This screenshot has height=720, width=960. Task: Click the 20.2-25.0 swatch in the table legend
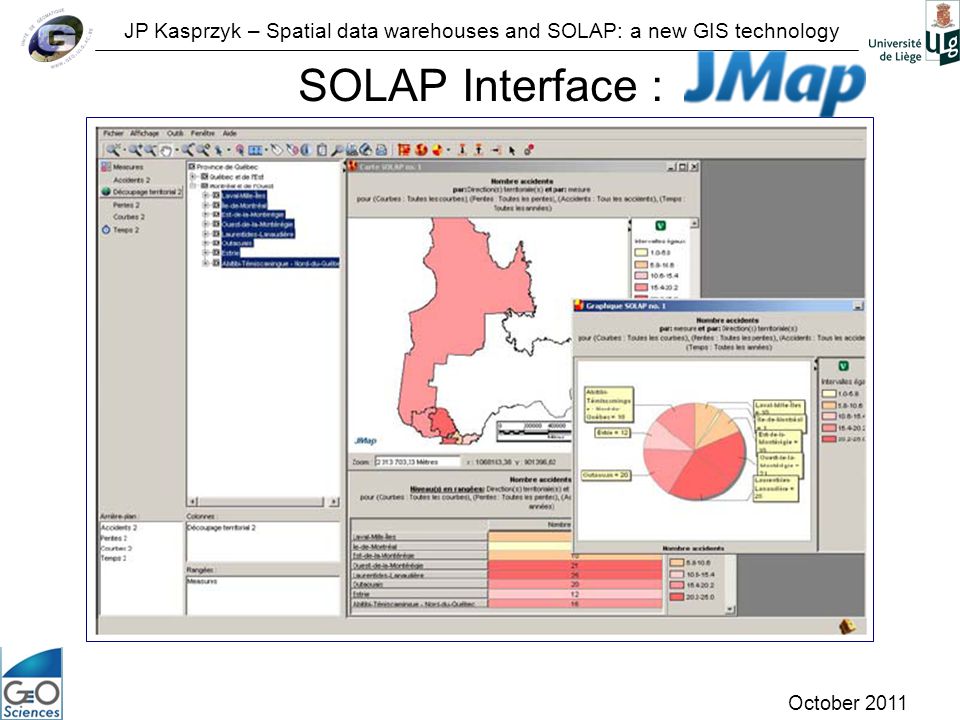[x=677, y=596]
